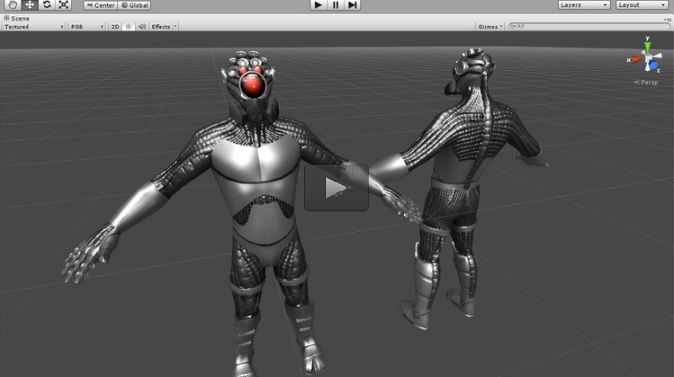The image size is (674, 377).
Task: Select the Move (translate) tool
Action: (30, 5)
